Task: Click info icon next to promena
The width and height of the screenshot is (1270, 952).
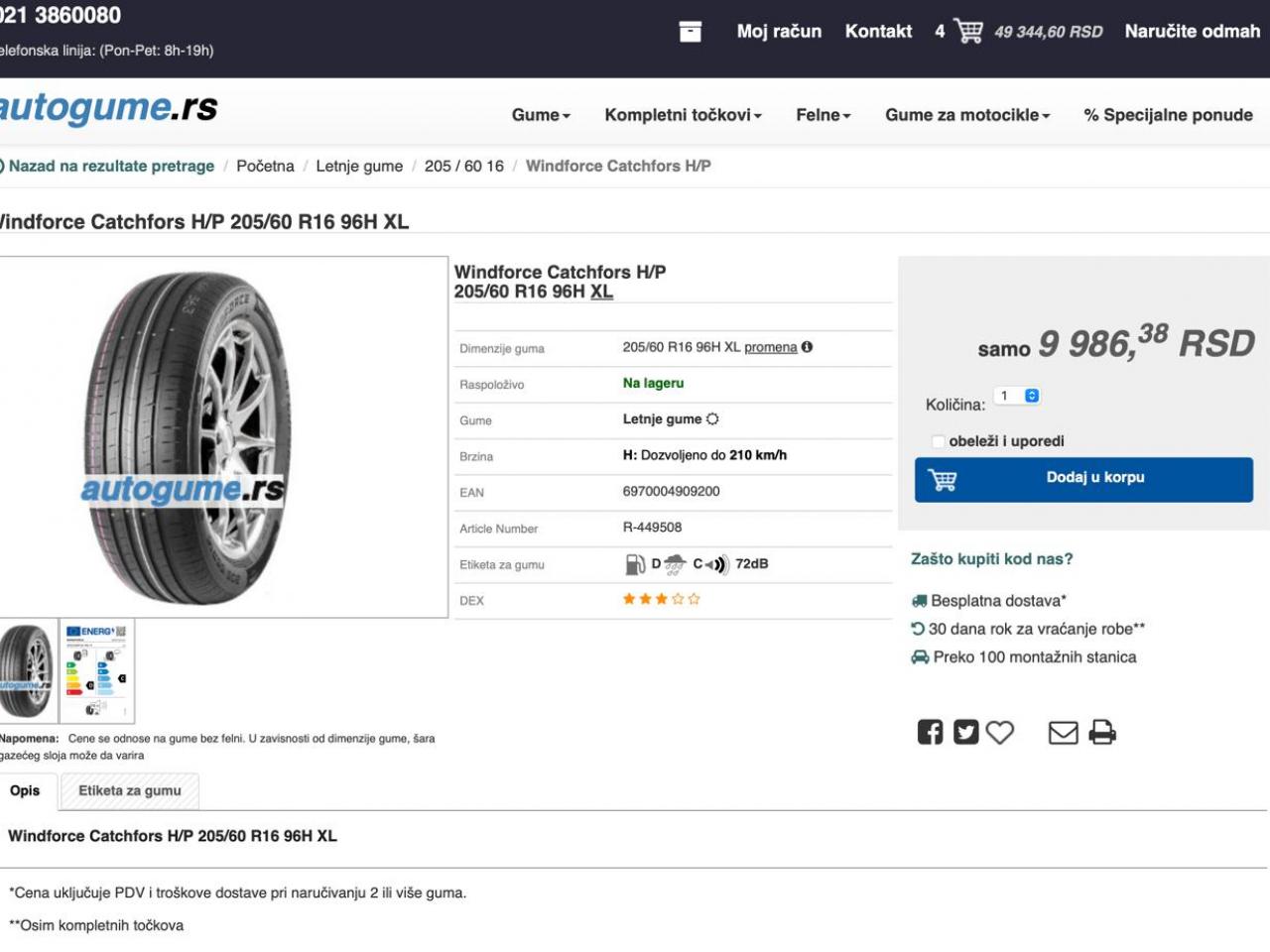Action: coord(807,347)
